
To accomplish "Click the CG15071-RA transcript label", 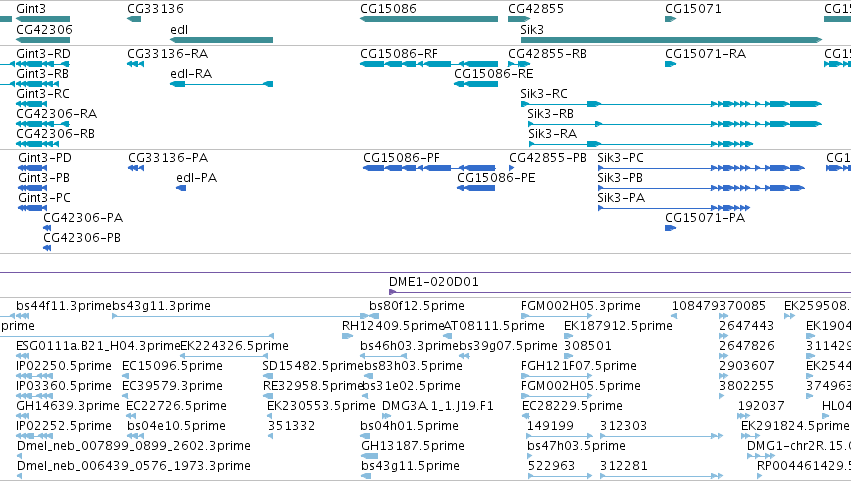I will click(706, 54).
